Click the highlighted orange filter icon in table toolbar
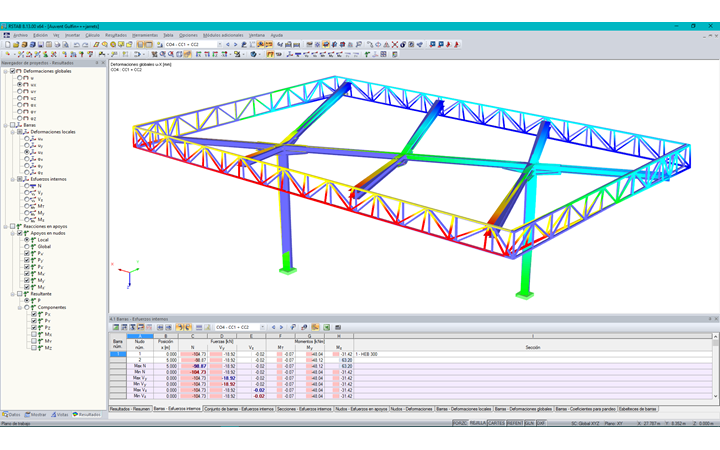 click(x=315, y=327)
